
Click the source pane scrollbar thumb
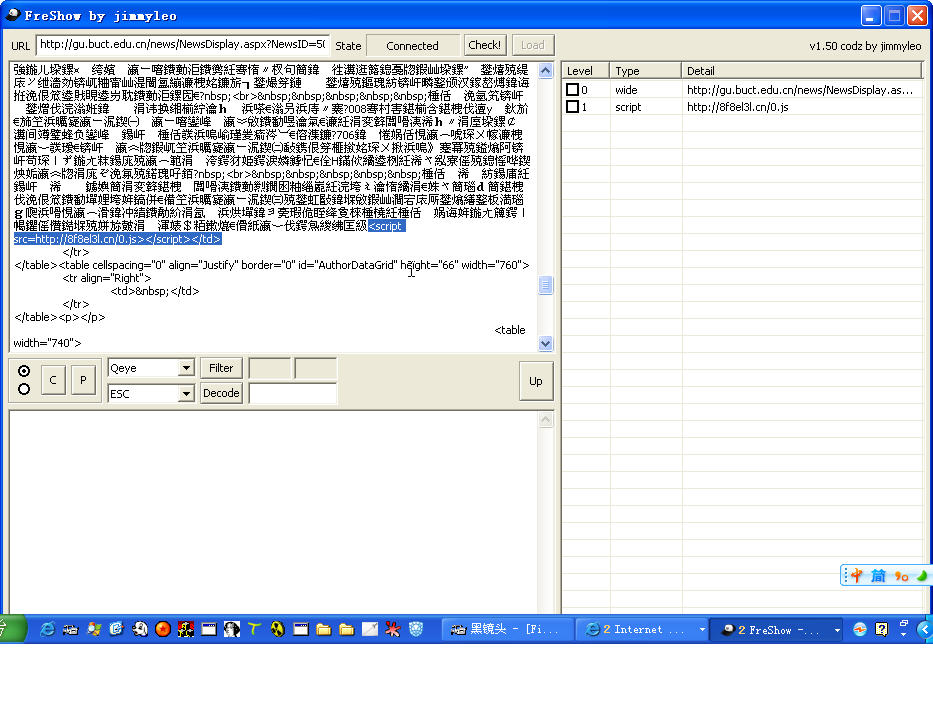coord(545,285)
